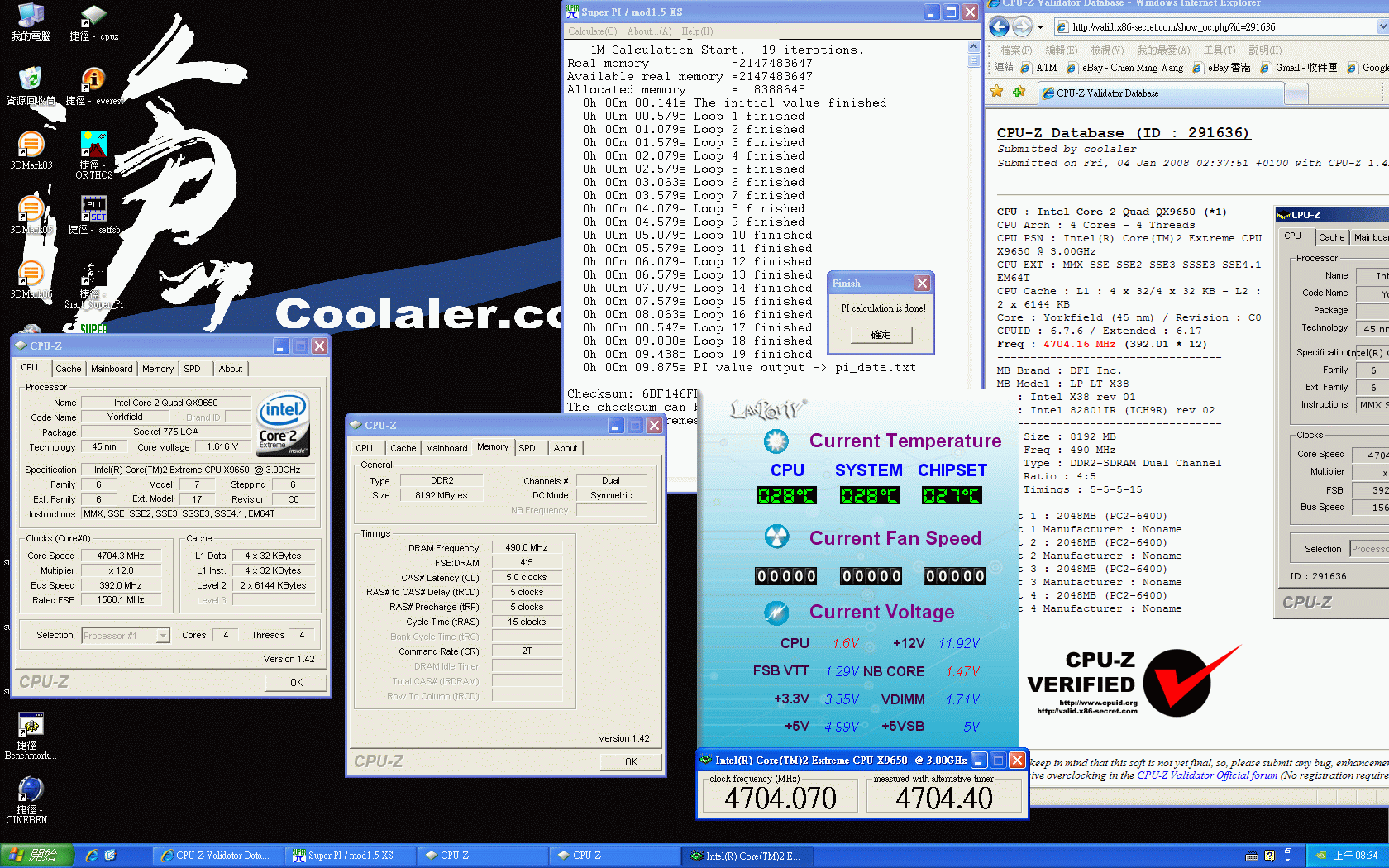Viewport: 1389px width, 868px height.
Task: Select the 捷徑 - Benchmark desktop shortcut
Action: pos(31,736)
